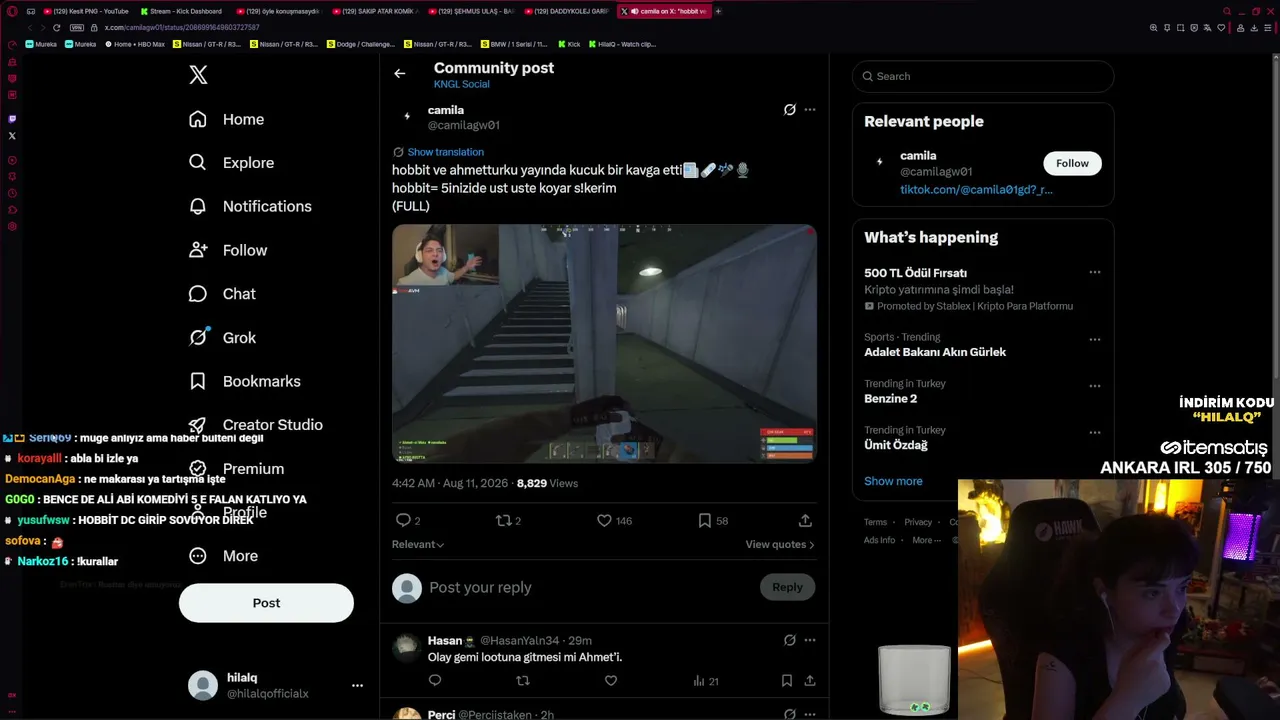This screenshot has width=1280, height=720.
Task: Open the Twitch icon in Opera's sidebar
Action: [12, 118]
